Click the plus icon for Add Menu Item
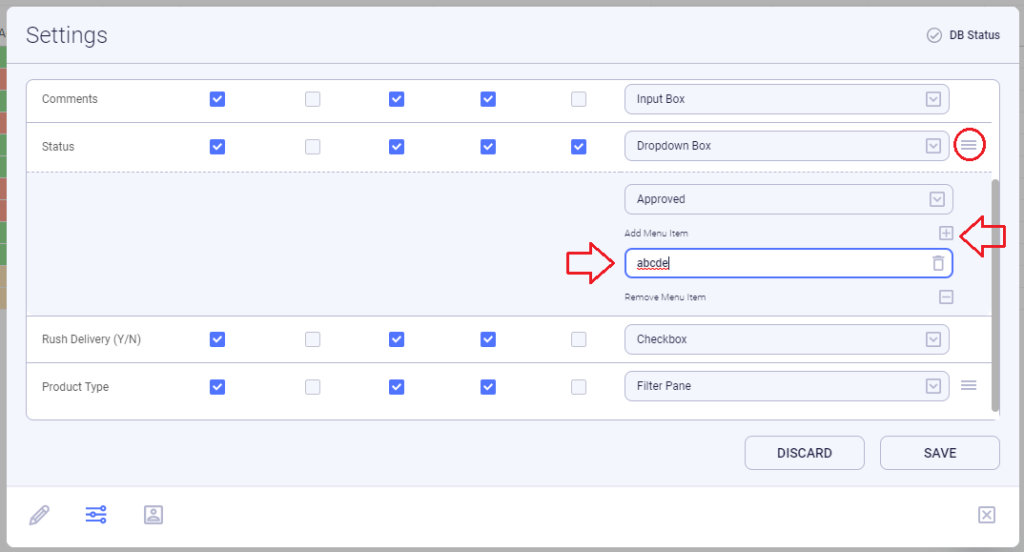The image size is (1024, 552). [946, 233]
